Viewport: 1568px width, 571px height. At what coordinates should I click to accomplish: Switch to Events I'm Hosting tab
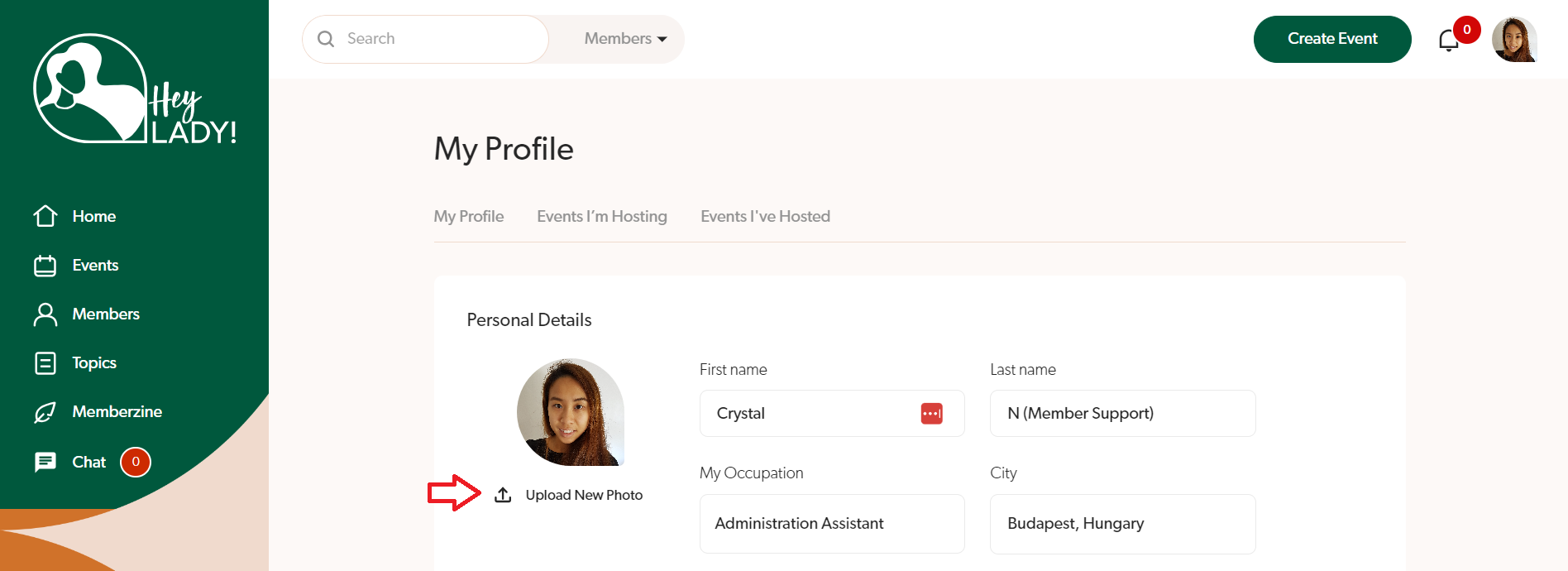pyautogui.click(x=602, y=217)
